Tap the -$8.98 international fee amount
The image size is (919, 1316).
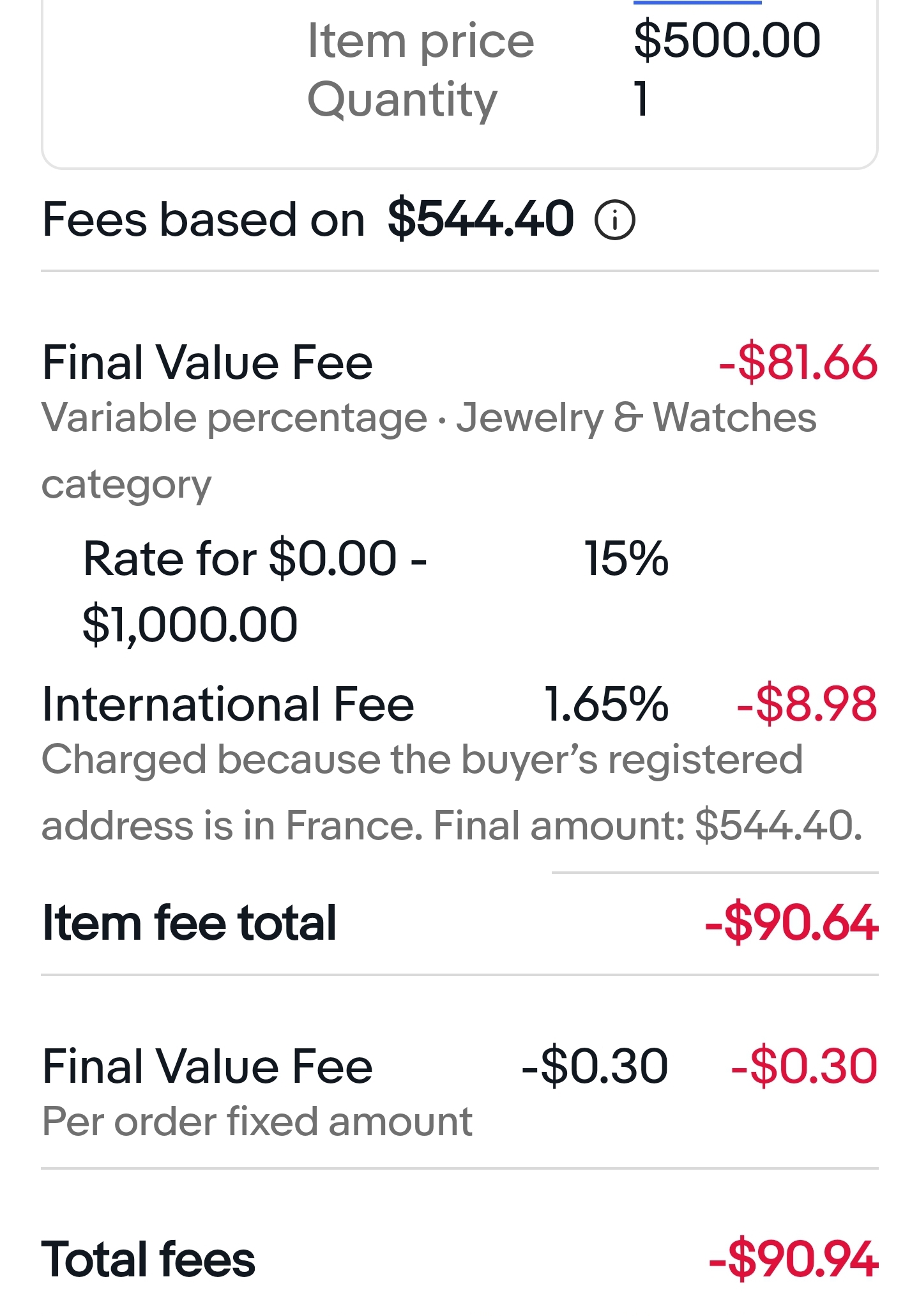807,705
